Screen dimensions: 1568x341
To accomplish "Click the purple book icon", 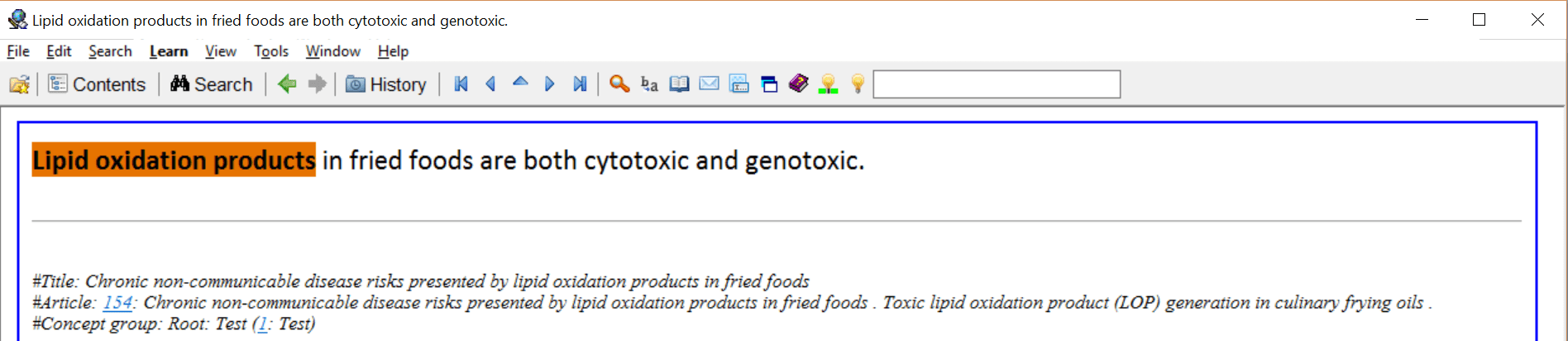I will point(798,84).
